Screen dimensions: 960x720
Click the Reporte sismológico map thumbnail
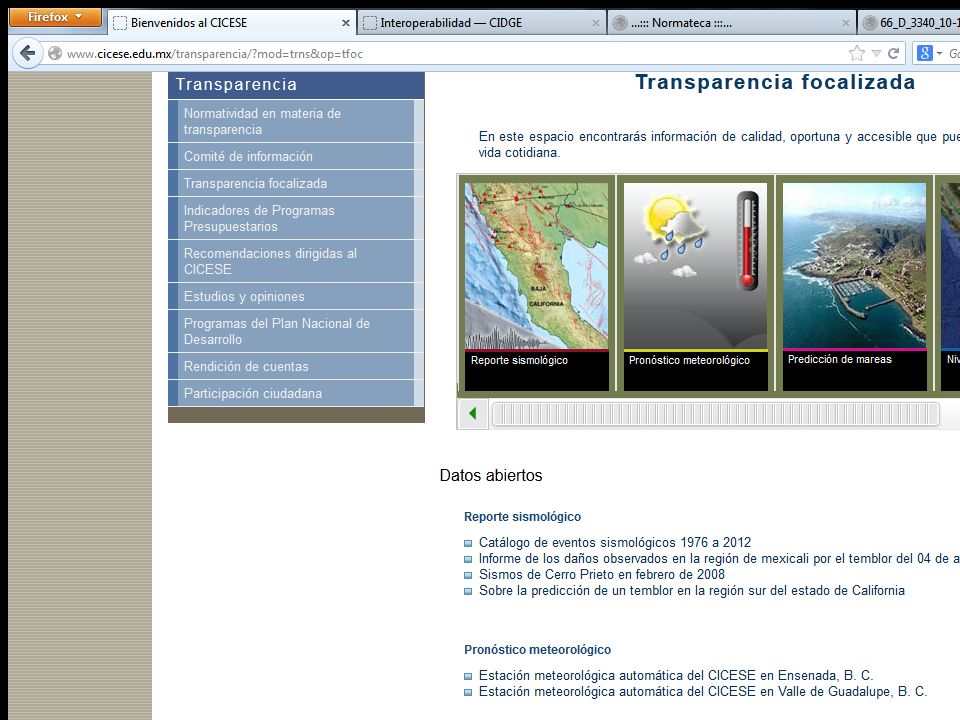pyautogui.click(x=536, y=266)
